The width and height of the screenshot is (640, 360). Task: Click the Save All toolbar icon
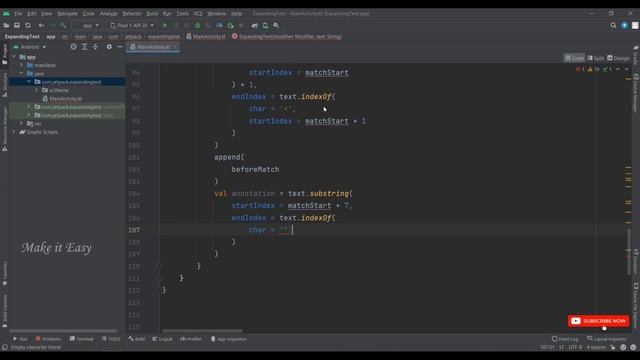(17, 25)
